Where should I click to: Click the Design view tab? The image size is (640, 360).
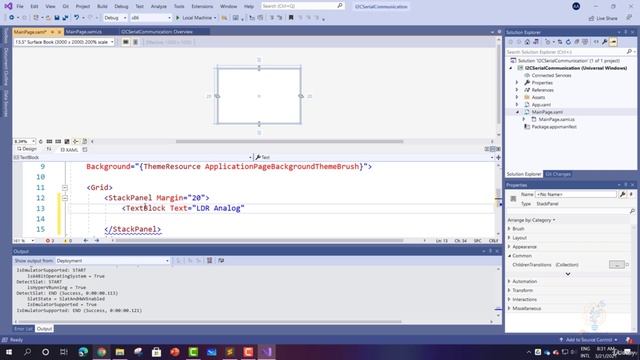[27, 149]
